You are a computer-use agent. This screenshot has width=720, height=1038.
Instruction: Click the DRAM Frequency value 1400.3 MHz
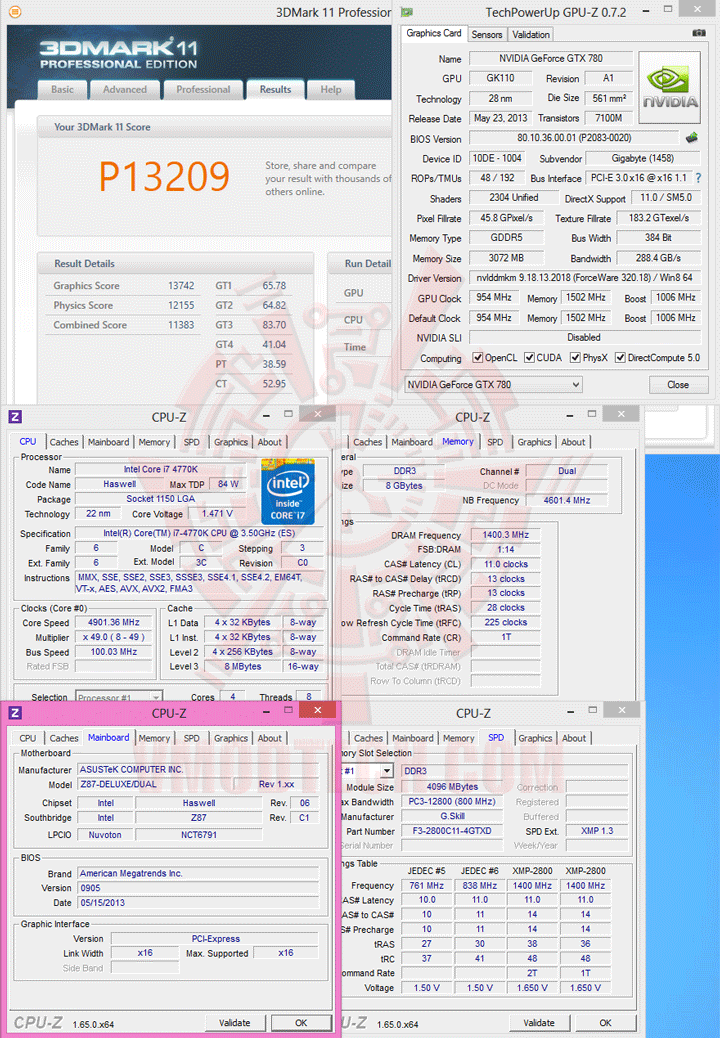[x=506, y=535]
